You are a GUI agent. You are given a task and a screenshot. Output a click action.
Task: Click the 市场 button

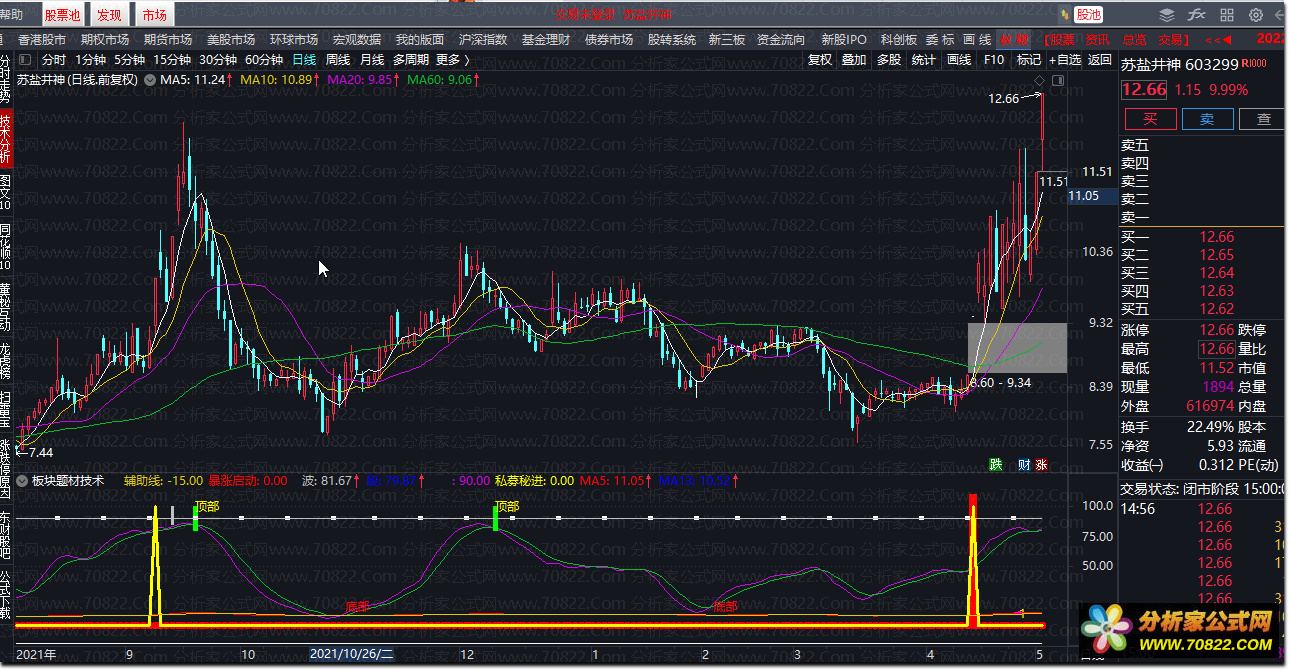[x=154, y=15]
